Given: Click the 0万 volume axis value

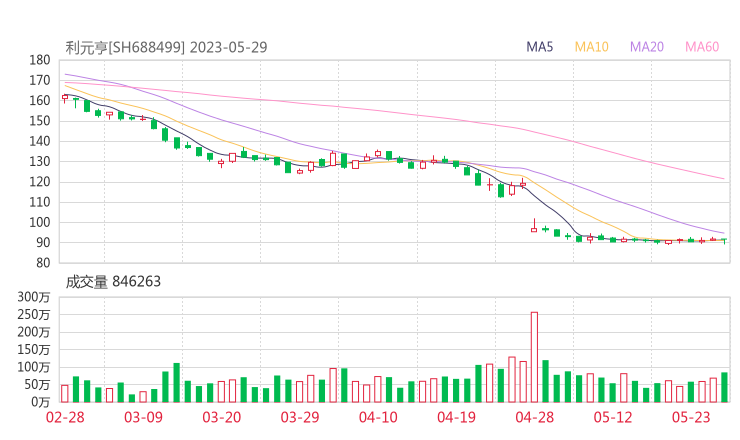Looking at the screenshot, I should tap(40, 402).
